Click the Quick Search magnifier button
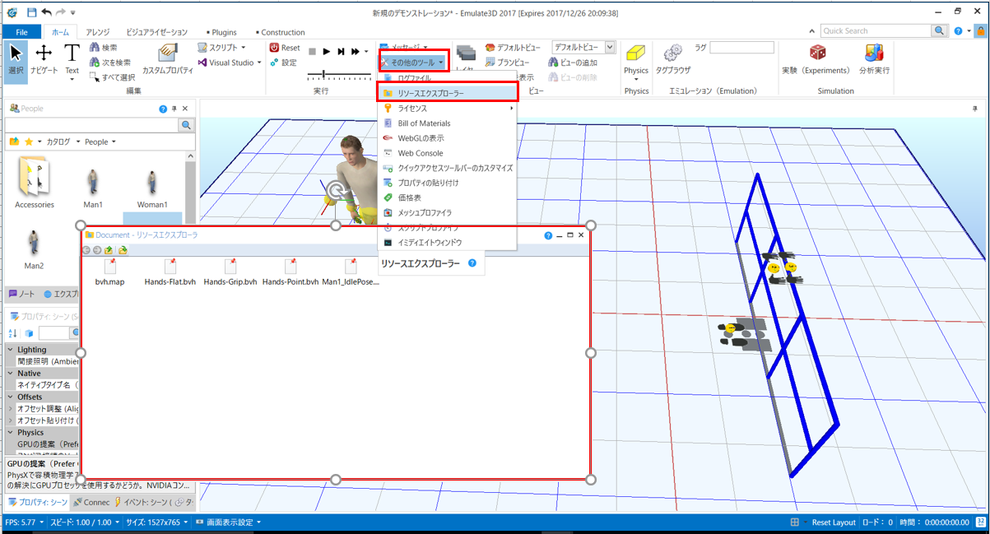The height and width of the screenshot is (534, 990). coord(939,30)
